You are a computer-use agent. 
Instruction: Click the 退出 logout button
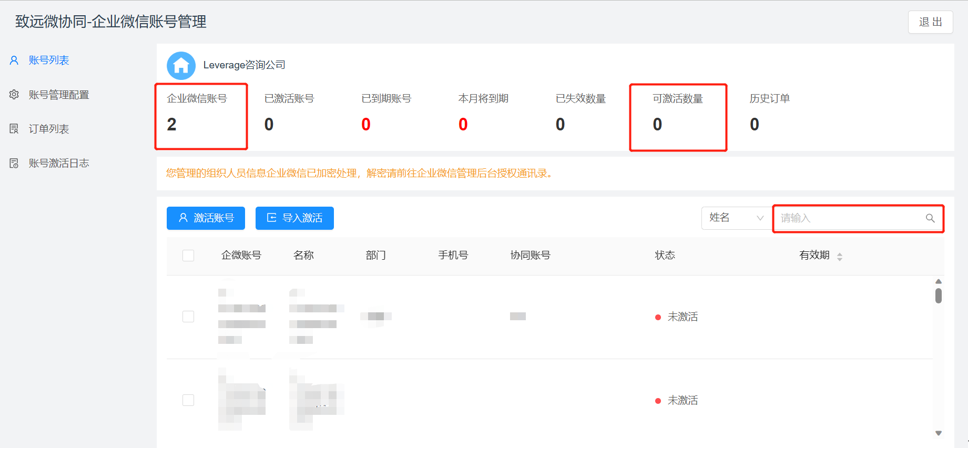click(930, 22)
